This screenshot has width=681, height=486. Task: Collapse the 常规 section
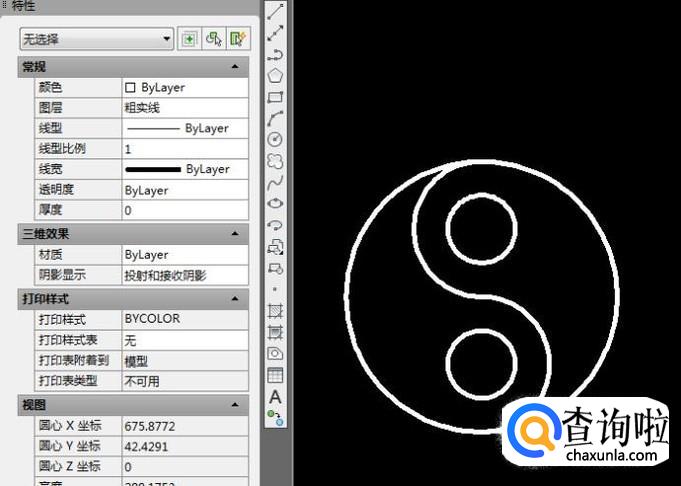(x=234, y=66)
